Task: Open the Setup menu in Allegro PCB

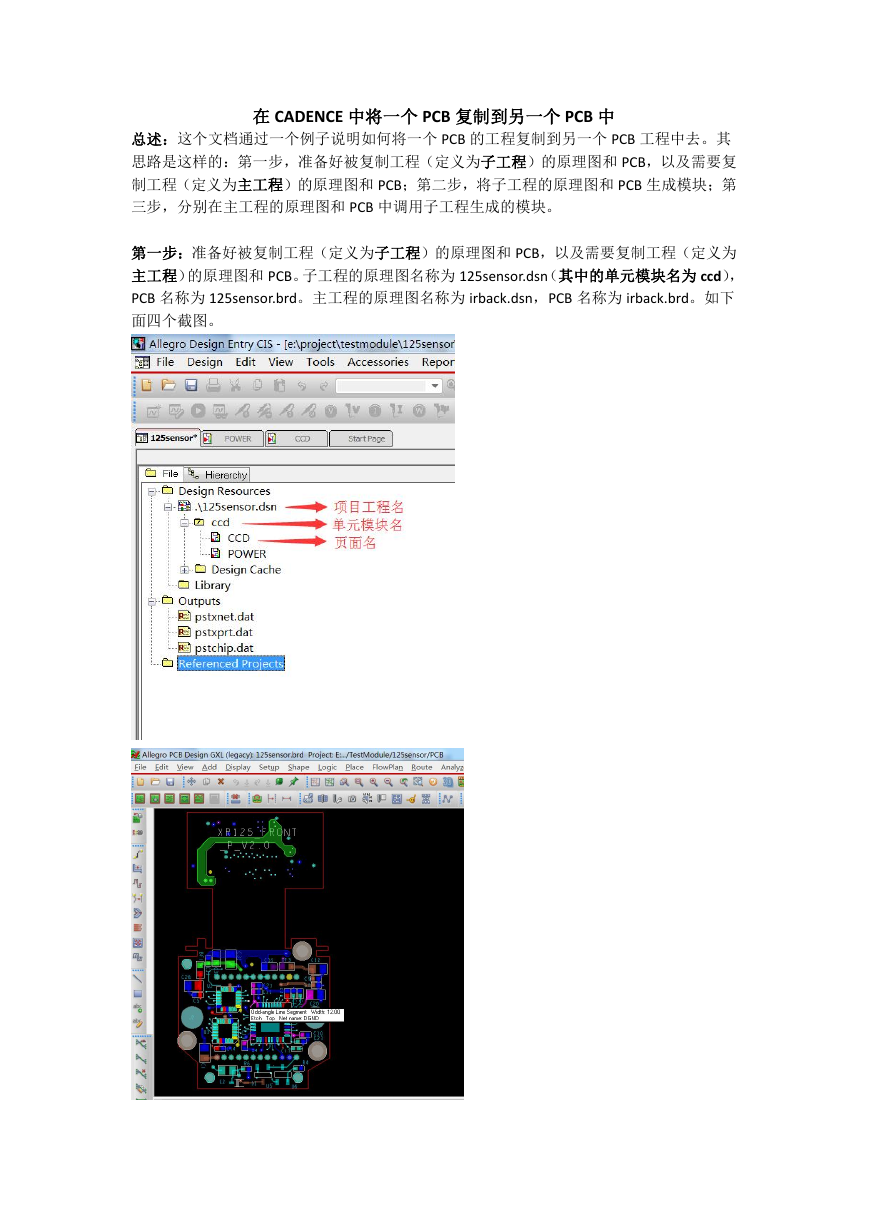Action: pos(269,767)
